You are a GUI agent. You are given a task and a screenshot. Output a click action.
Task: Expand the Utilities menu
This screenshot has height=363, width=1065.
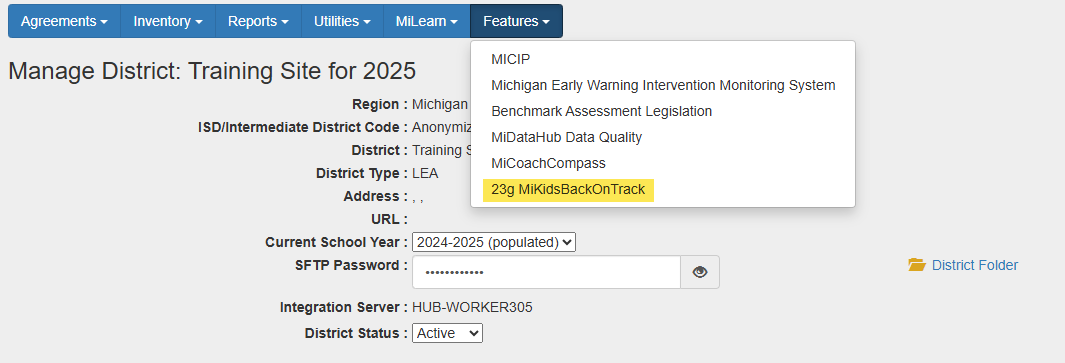[x=342, y=21]
